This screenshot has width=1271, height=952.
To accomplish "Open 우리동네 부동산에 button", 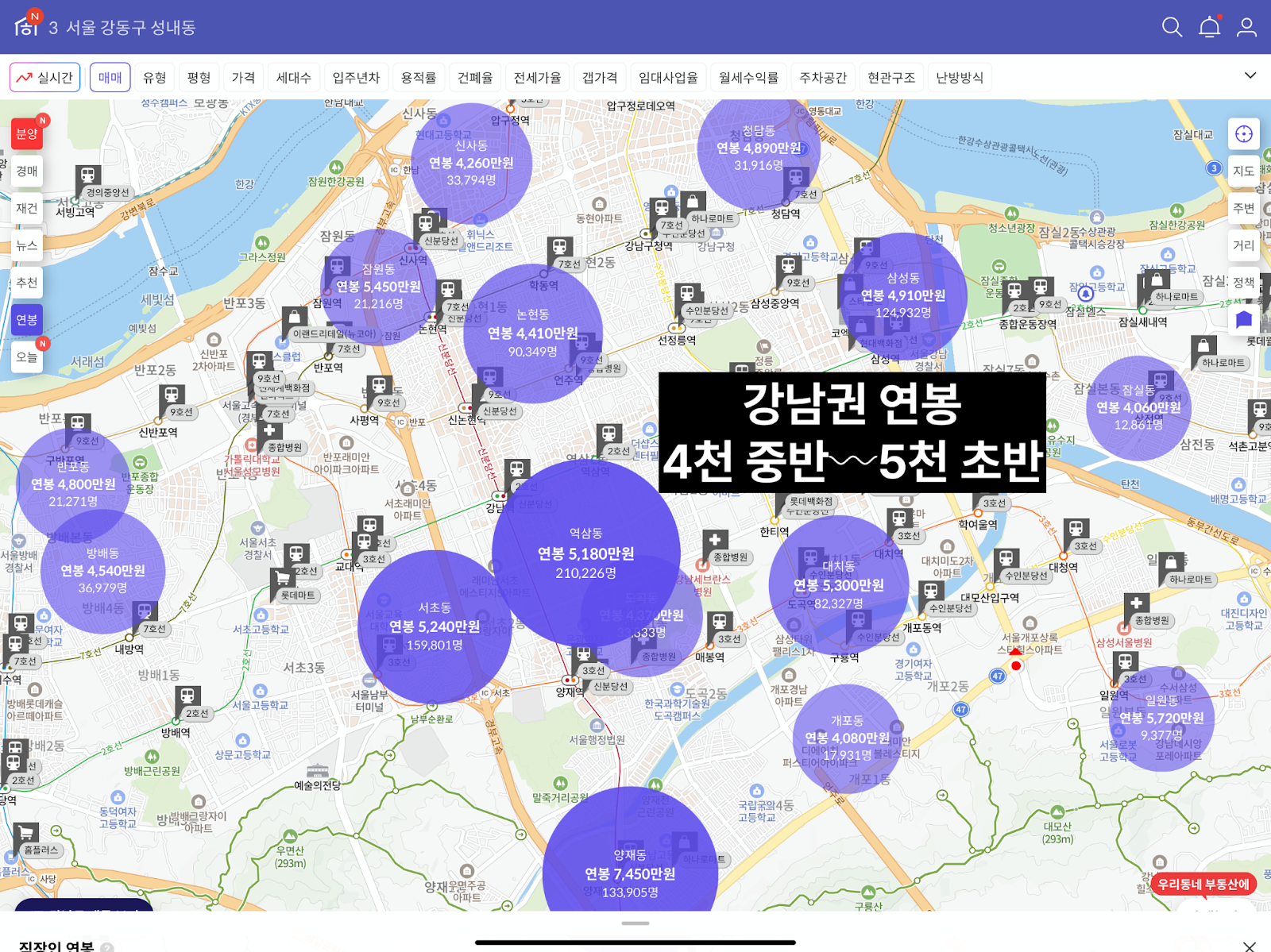I will click(1203, 884).
